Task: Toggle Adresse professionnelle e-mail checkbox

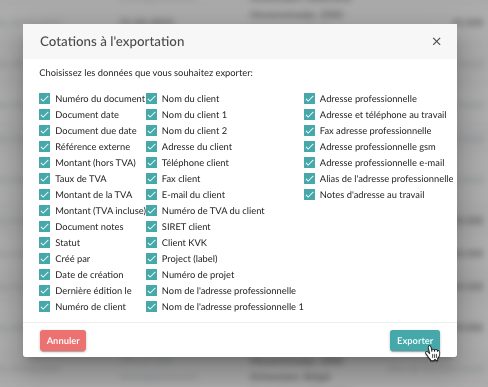Action: point(309,163)
